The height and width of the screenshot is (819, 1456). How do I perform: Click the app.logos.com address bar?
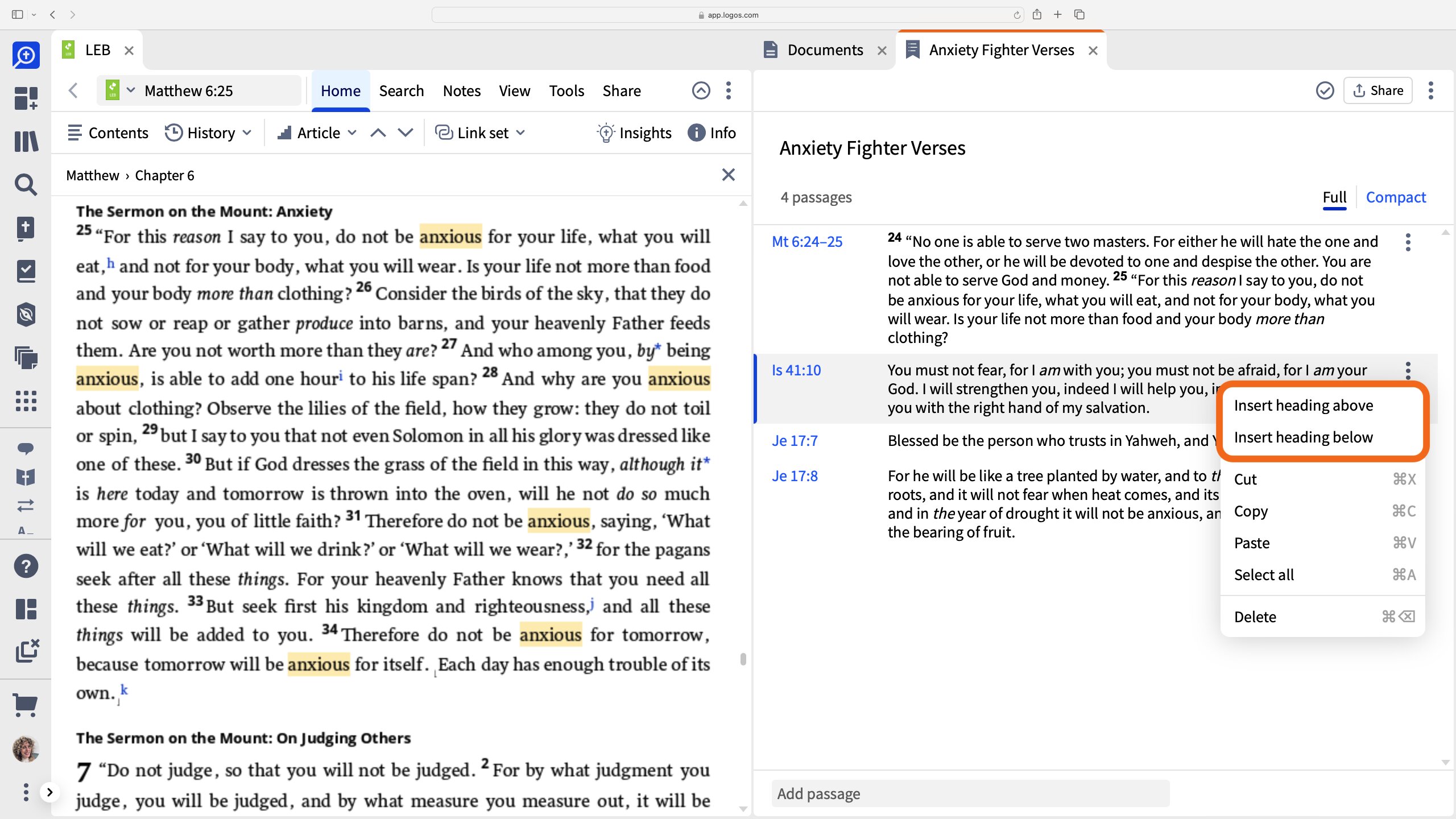tap(727, 15)
